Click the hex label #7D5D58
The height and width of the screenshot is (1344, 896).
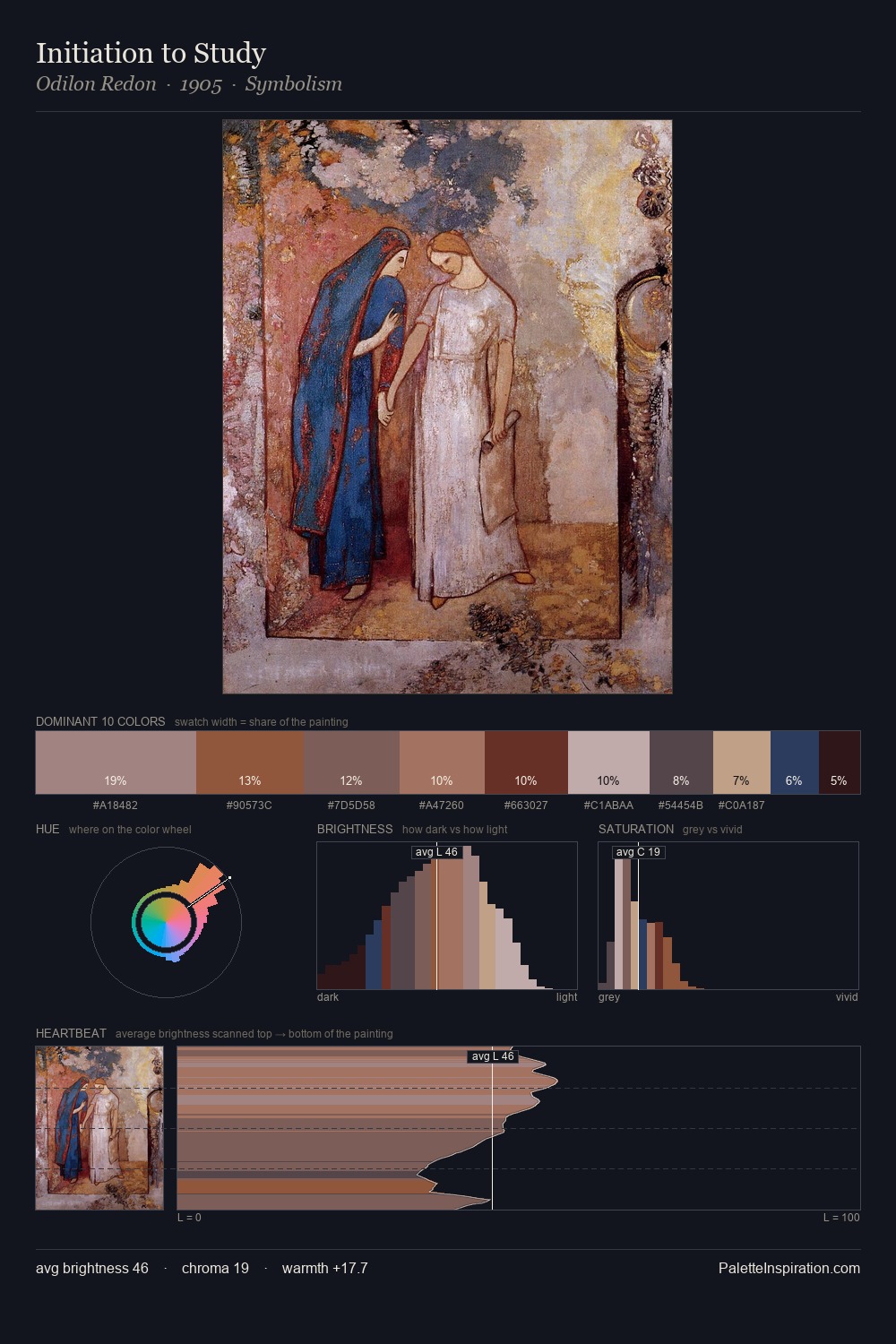[351, 806]
